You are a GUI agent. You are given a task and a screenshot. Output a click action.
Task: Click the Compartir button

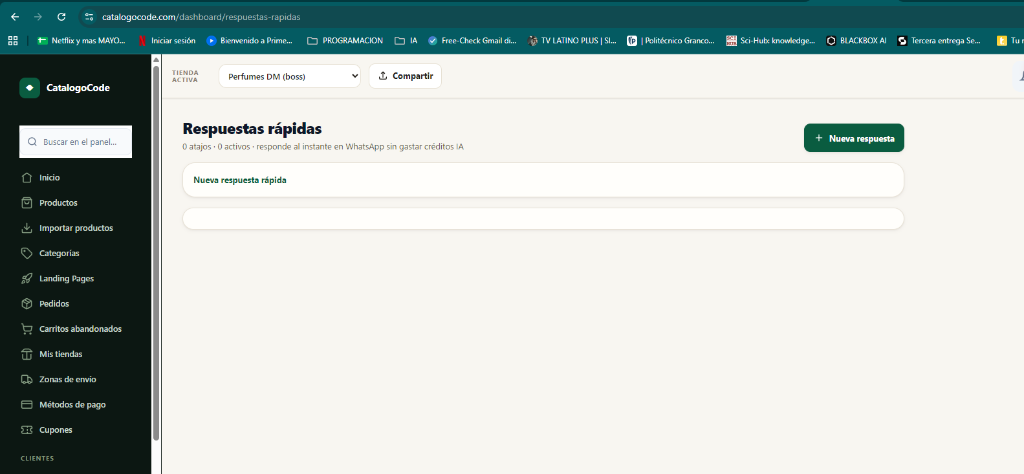point(406,76)
